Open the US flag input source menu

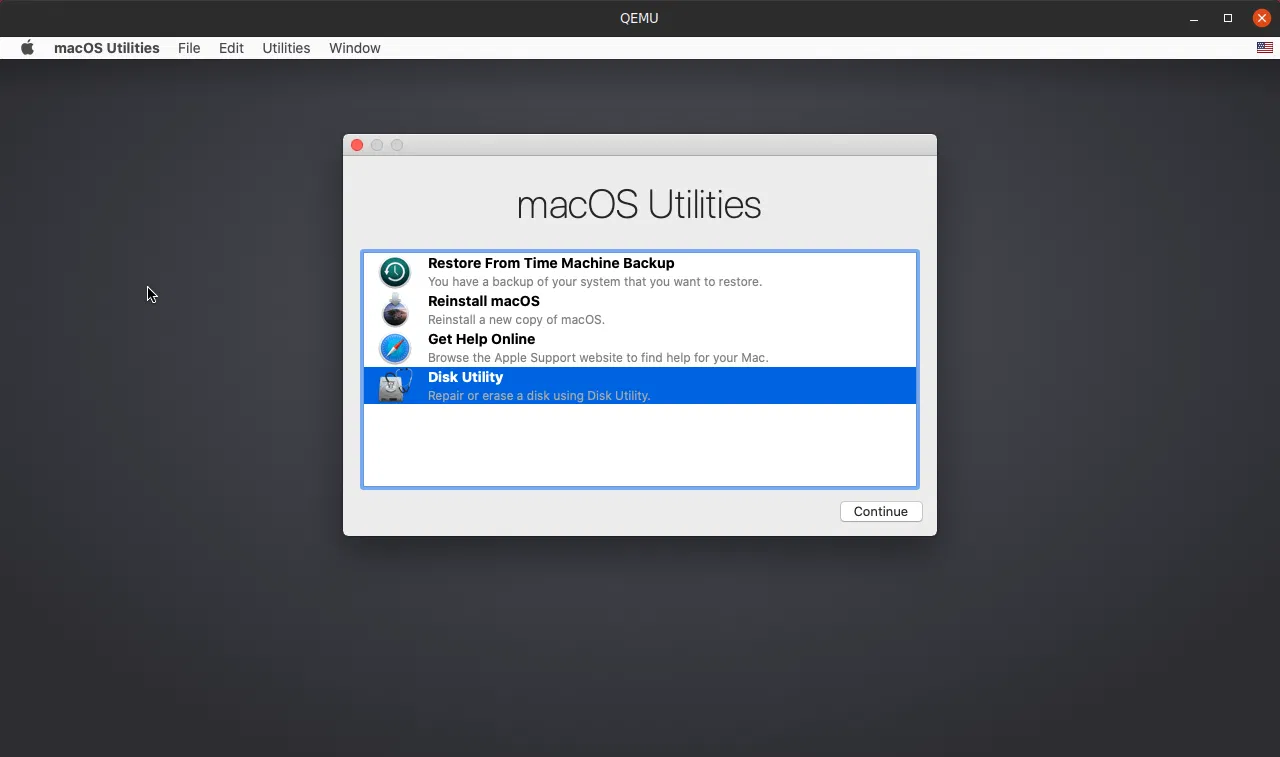pos(1265,48)
